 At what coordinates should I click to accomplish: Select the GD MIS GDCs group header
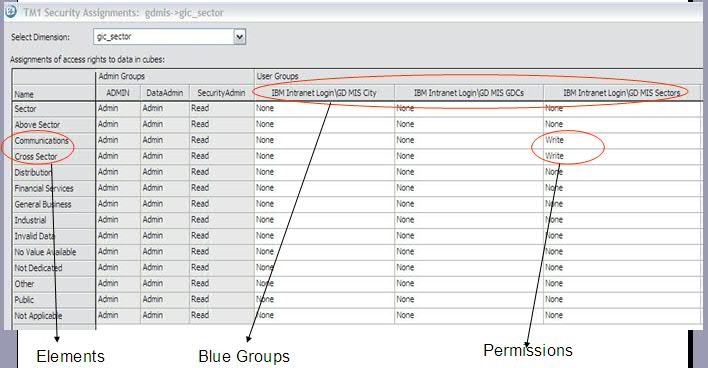pos(469,93)
